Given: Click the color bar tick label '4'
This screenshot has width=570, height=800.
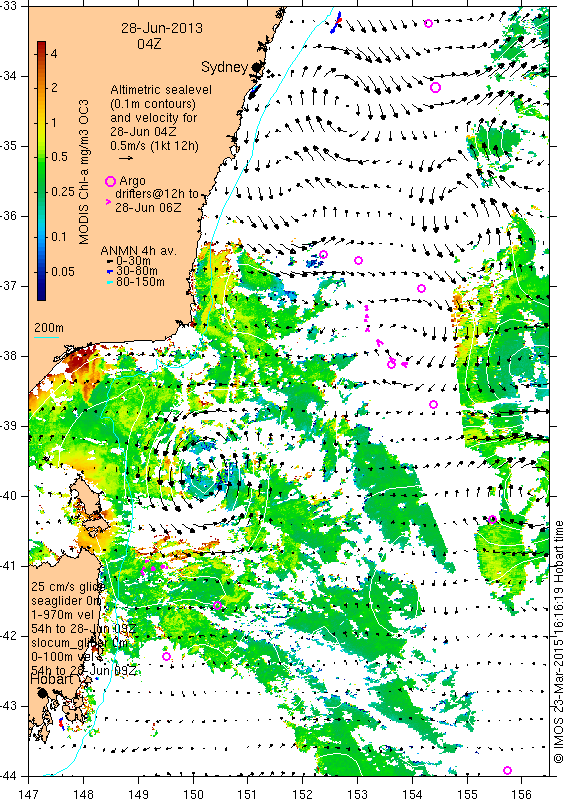Looking at the screenshot, I should pyautogui.click(x=54, y=54).
